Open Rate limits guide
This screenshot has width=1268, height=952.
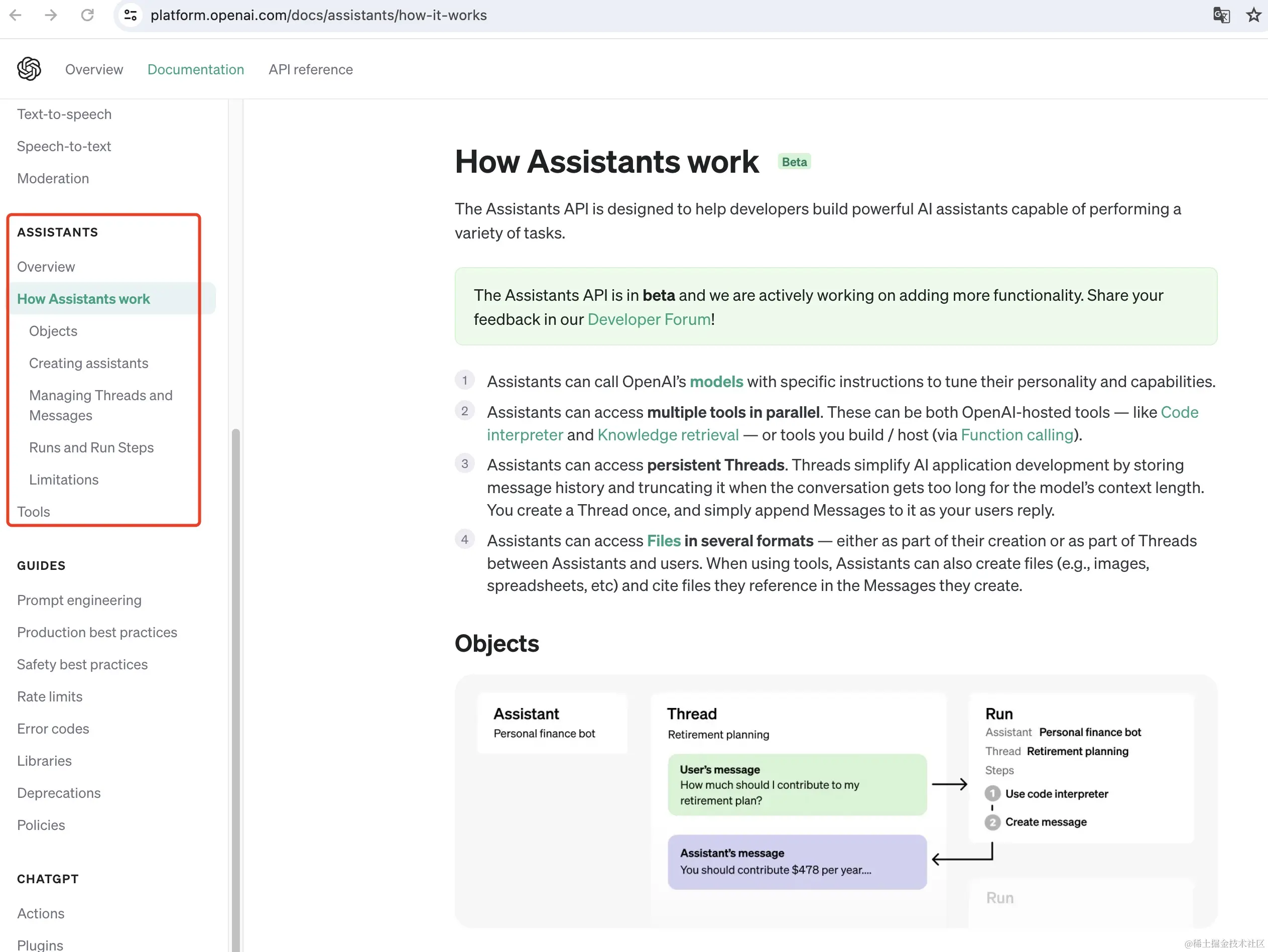pos(49,696)
